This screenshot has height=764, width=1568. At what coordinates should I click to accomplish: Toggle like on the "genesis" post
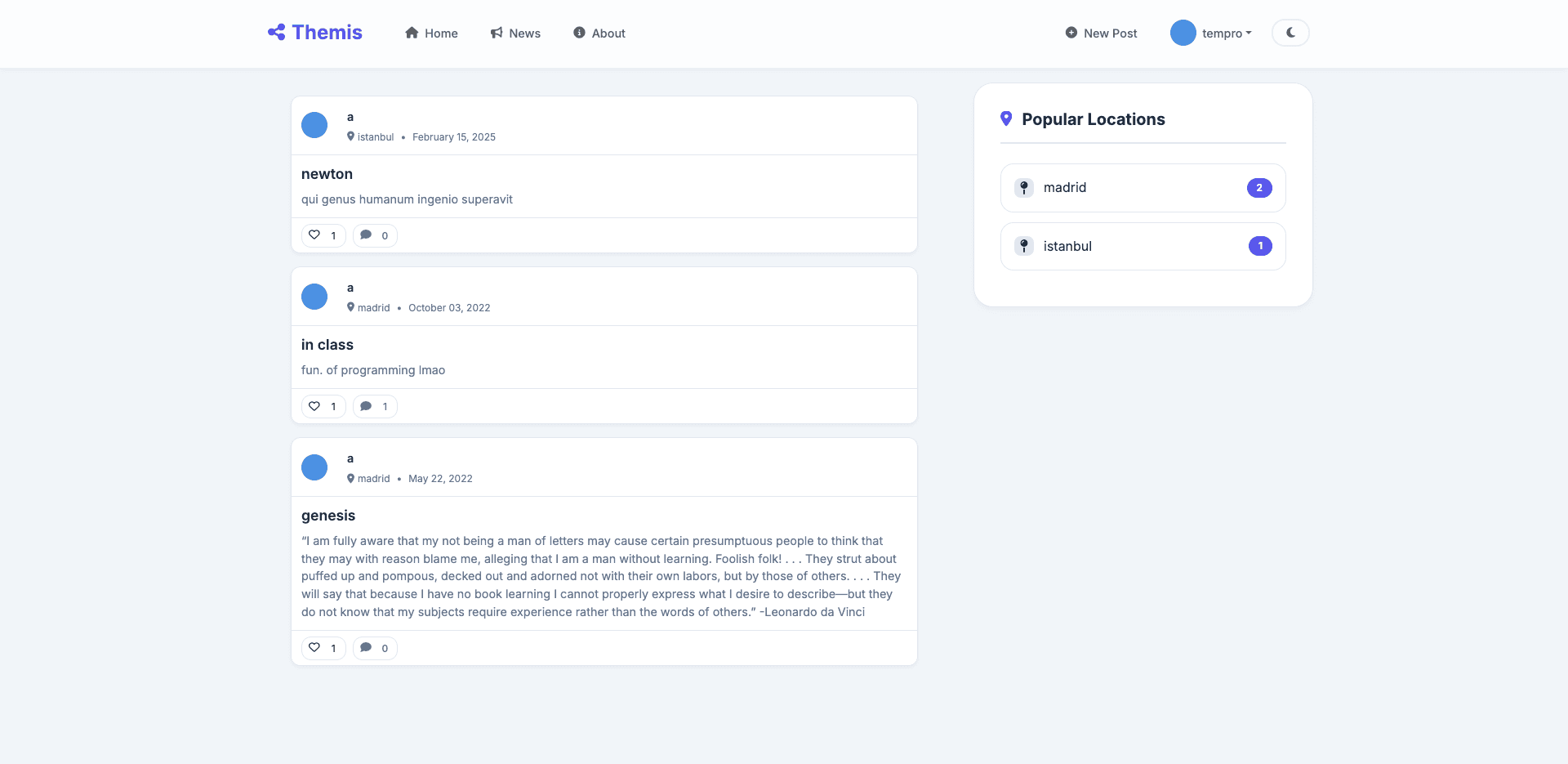323,648
